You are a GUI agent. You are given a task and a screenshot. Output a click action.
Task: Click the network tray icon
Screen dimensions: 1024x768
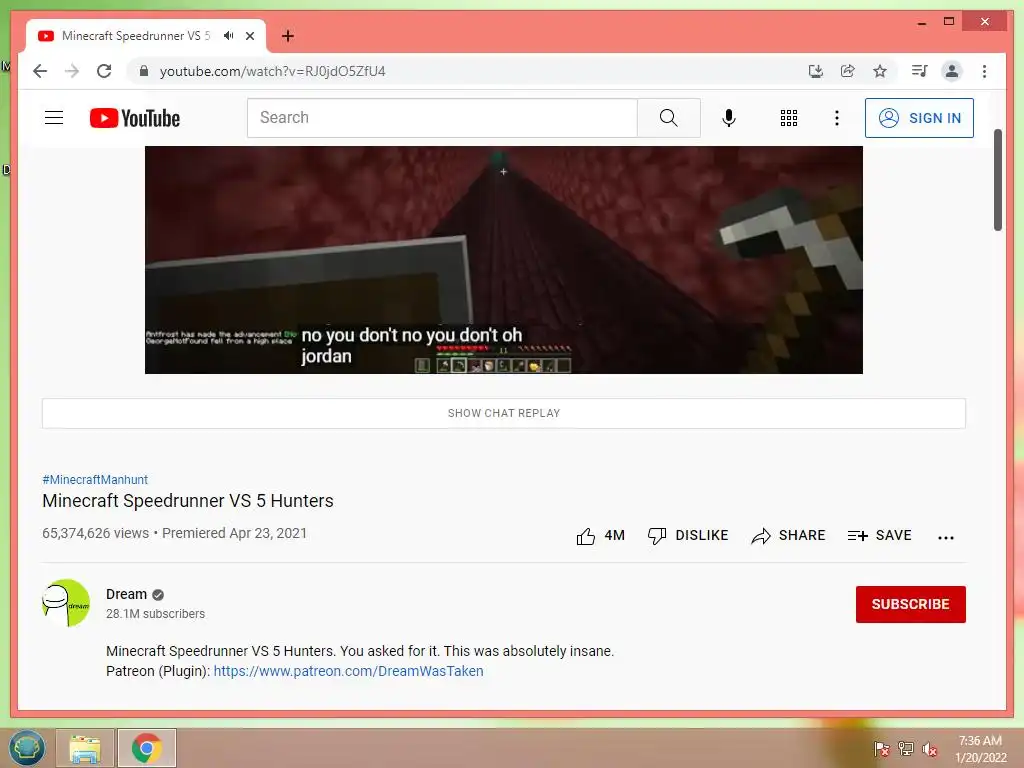pos(906,749)
